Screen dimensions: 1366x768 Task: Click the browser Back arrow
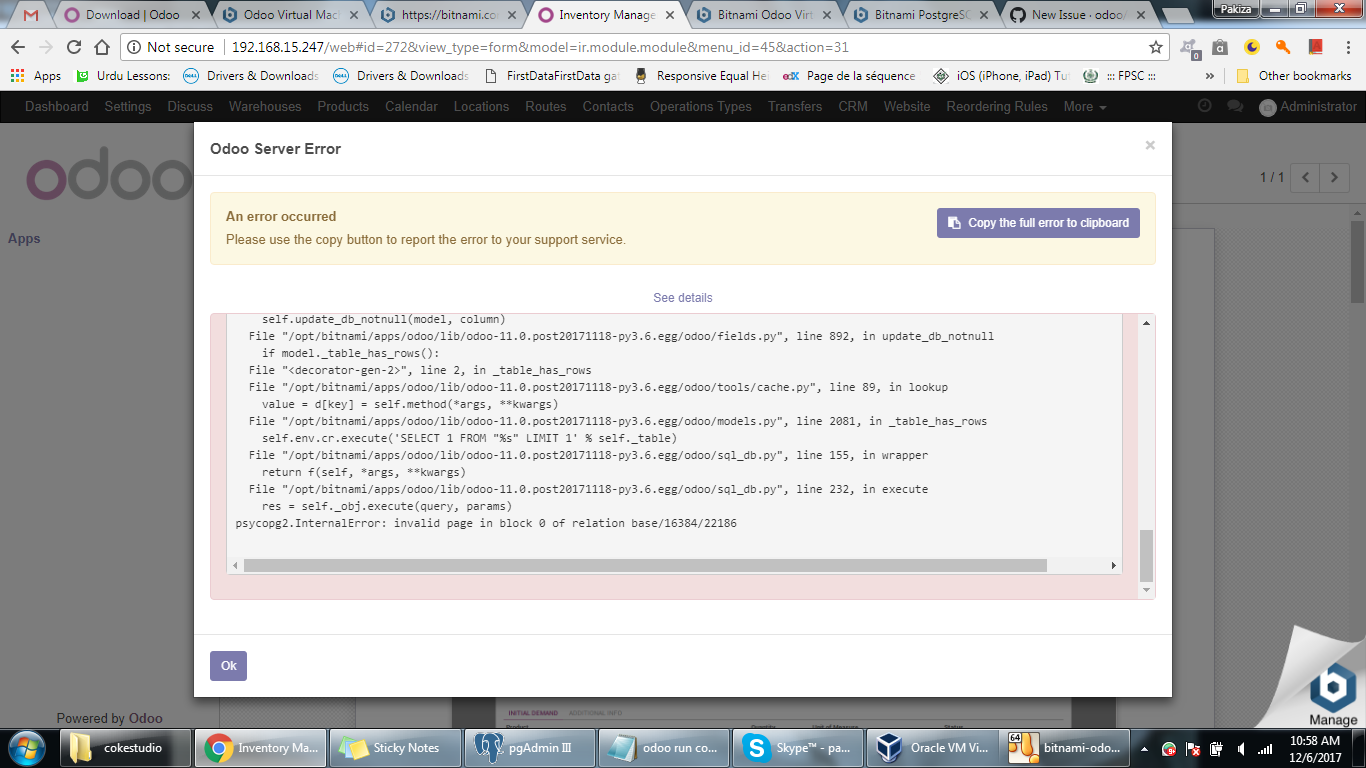click(18, 47)
